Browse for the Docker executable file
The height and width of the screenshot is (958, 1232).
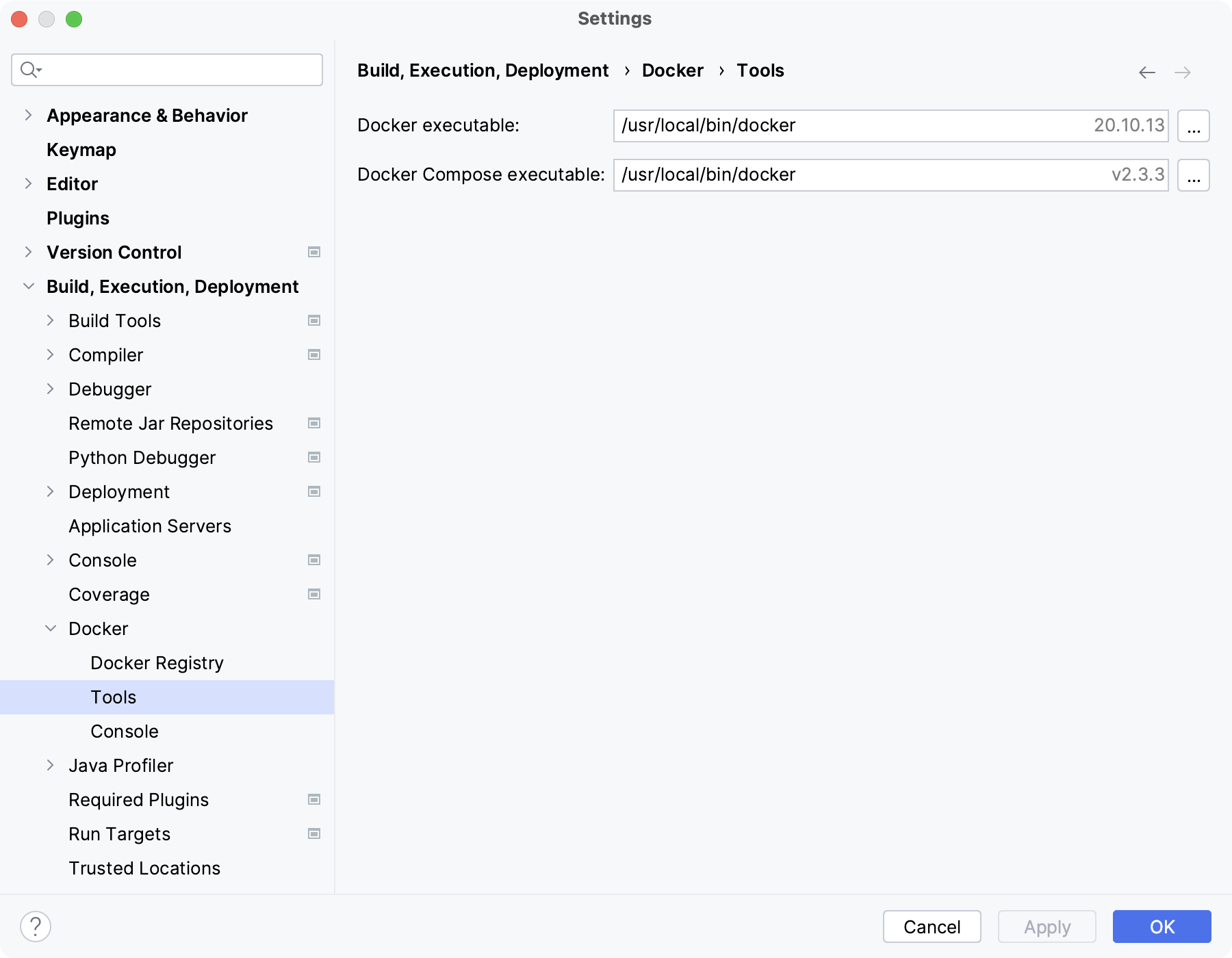[1194, 125]
